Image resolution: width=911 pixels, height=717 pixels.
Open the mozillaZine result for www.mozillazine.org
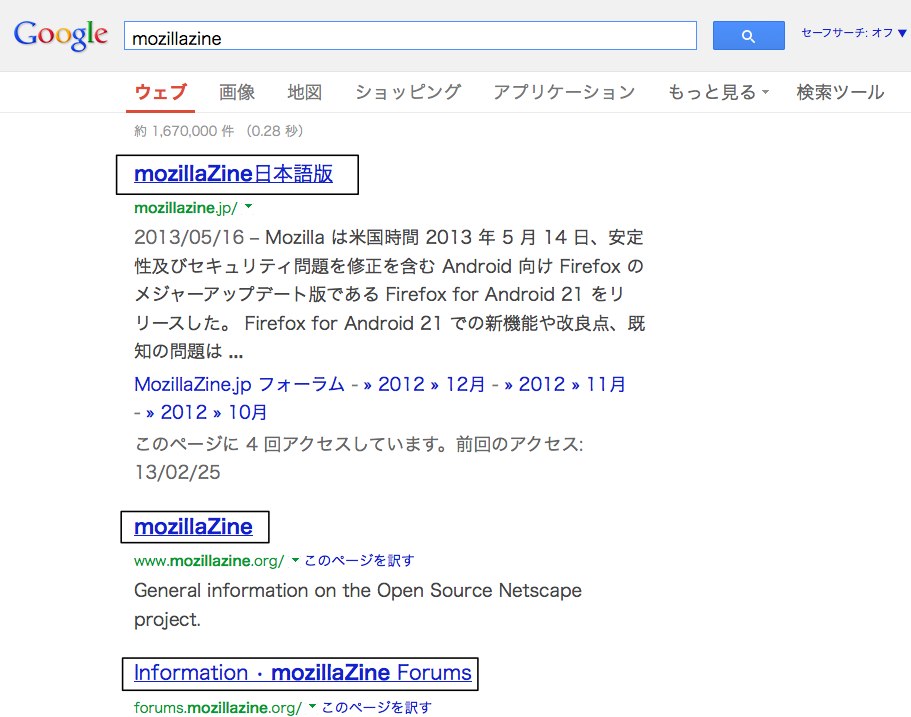[193, 526]
